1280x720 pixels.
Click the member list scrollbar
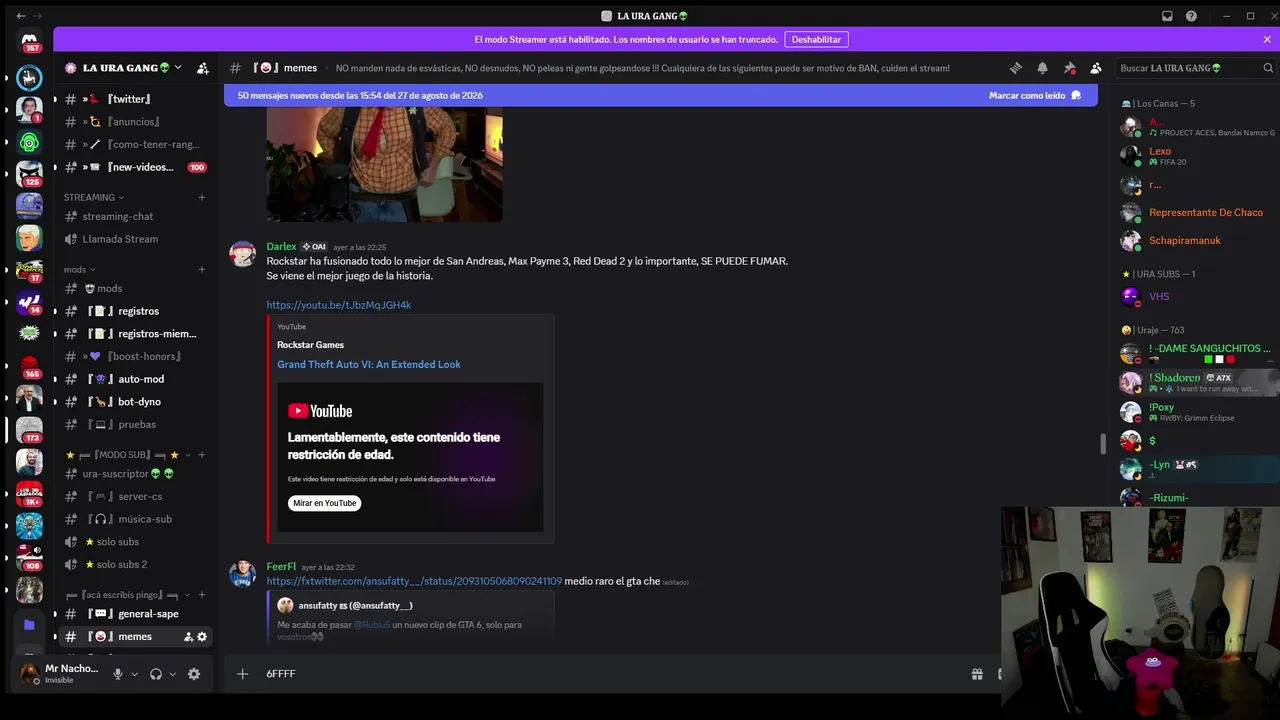[1103, 443]
